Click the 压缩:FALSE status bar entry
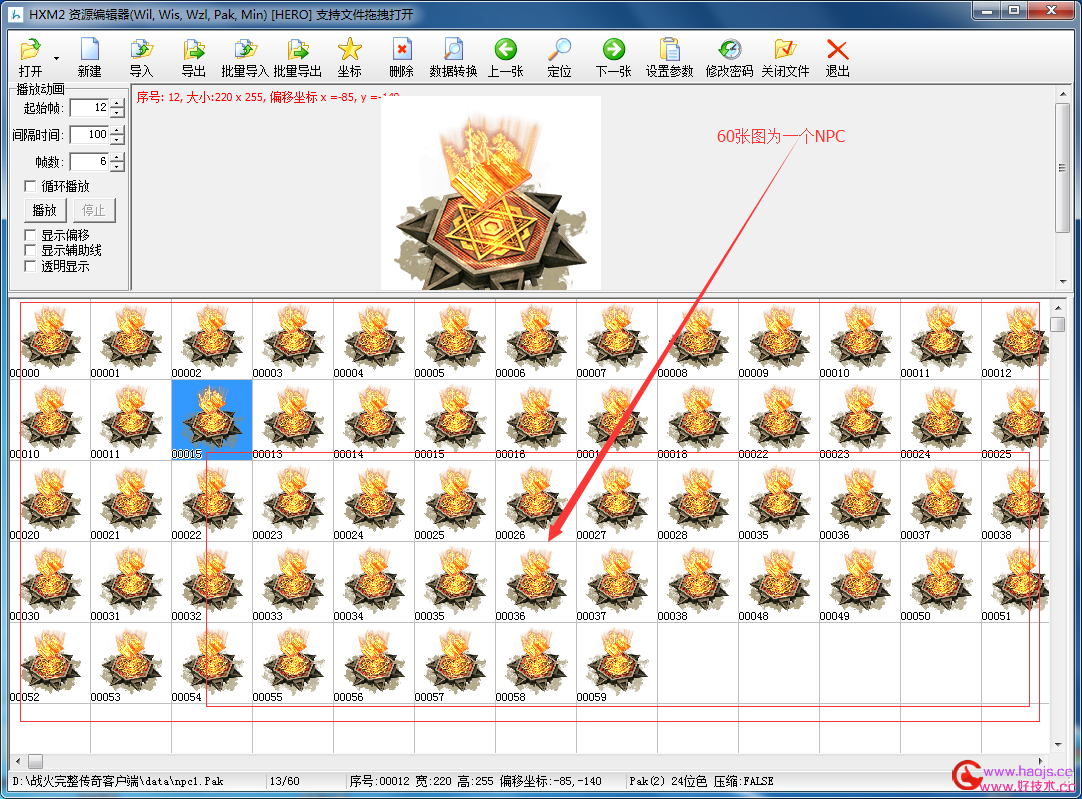Screen dimensions: 1082x799 point(743,781)
